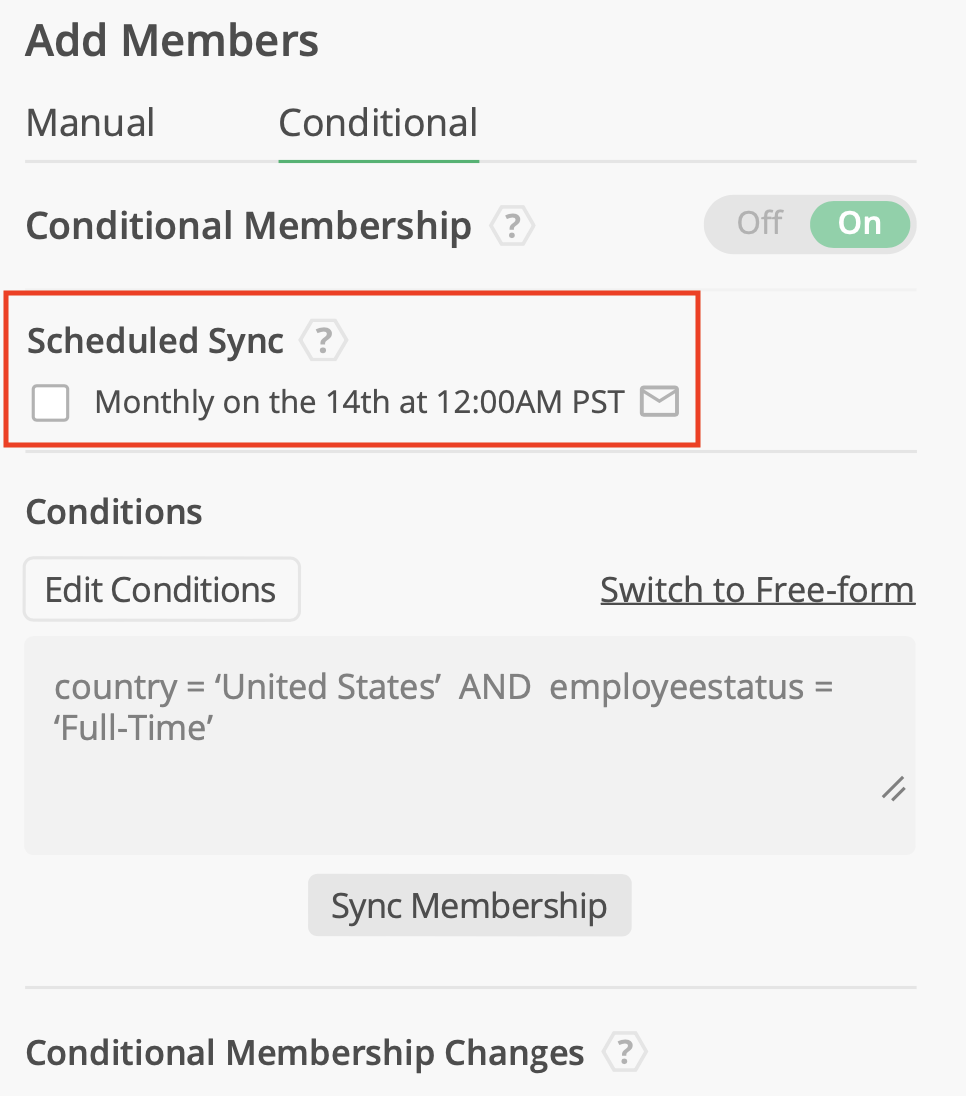
Task: Click the Scheduled Sync heading
Action: point(155,341)
